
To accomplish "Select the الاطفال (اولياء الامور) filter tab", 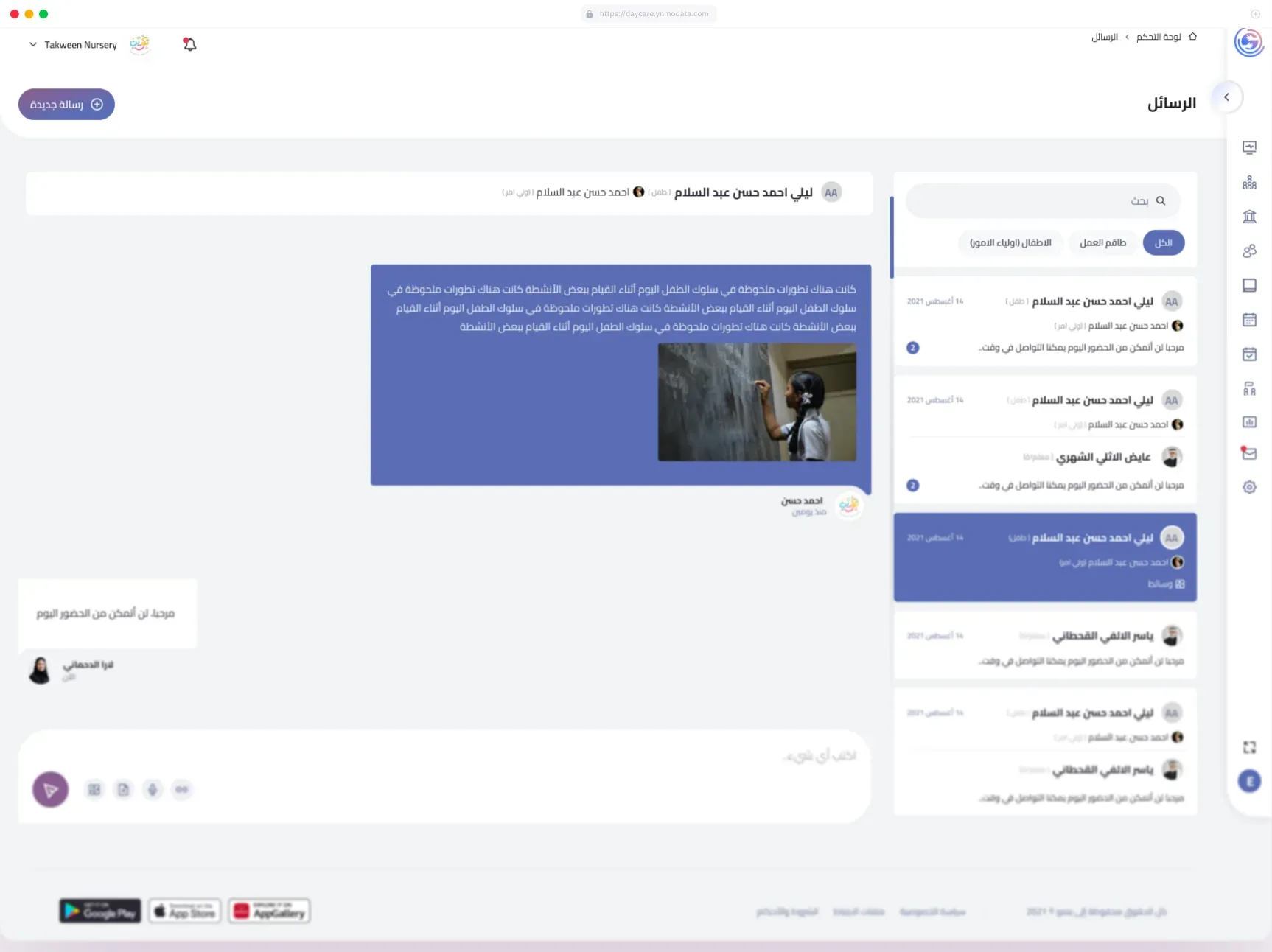I will tap(1010, 242).
